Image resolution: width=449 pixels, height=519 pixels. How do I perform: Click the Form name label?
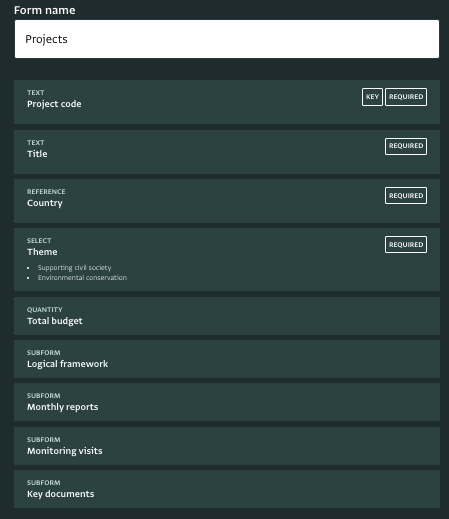click(x=45, y=10)
